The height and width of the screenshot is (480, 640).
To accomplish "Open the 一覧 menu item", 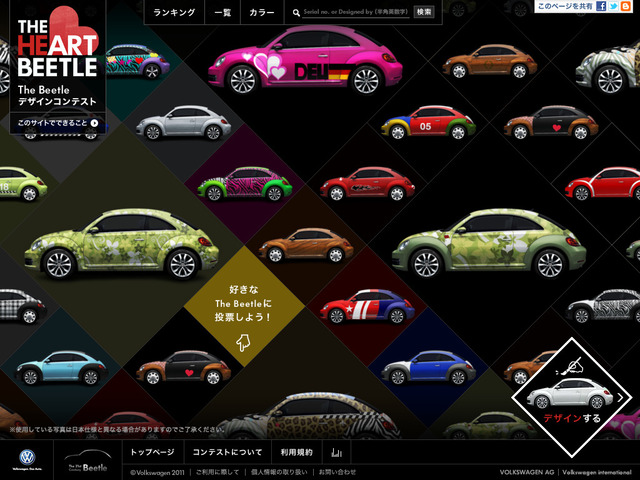I will (x=223, y=12).
